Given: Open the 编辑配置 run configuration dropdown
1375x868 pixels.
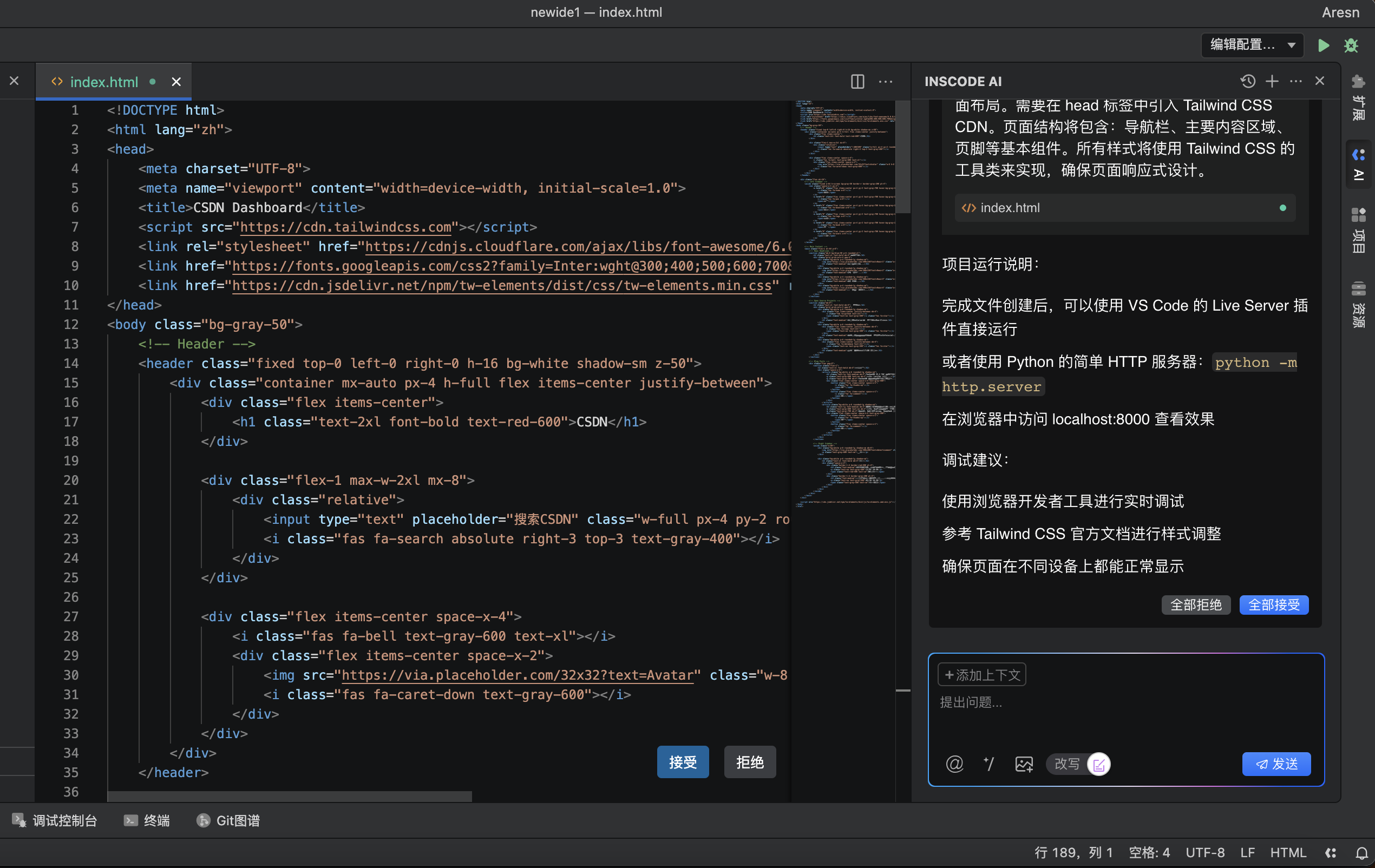Looking at the screenshot, I should (x=1252, y=45).
